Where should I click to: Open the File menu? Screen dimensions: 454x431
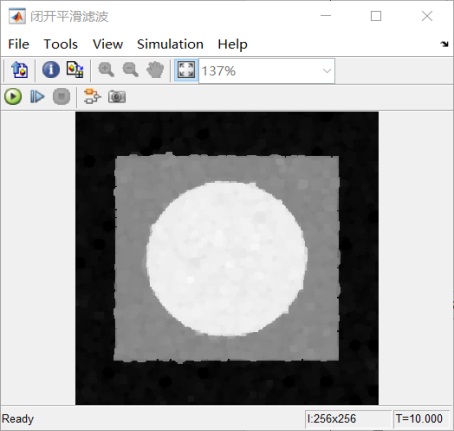pos(19,44)
